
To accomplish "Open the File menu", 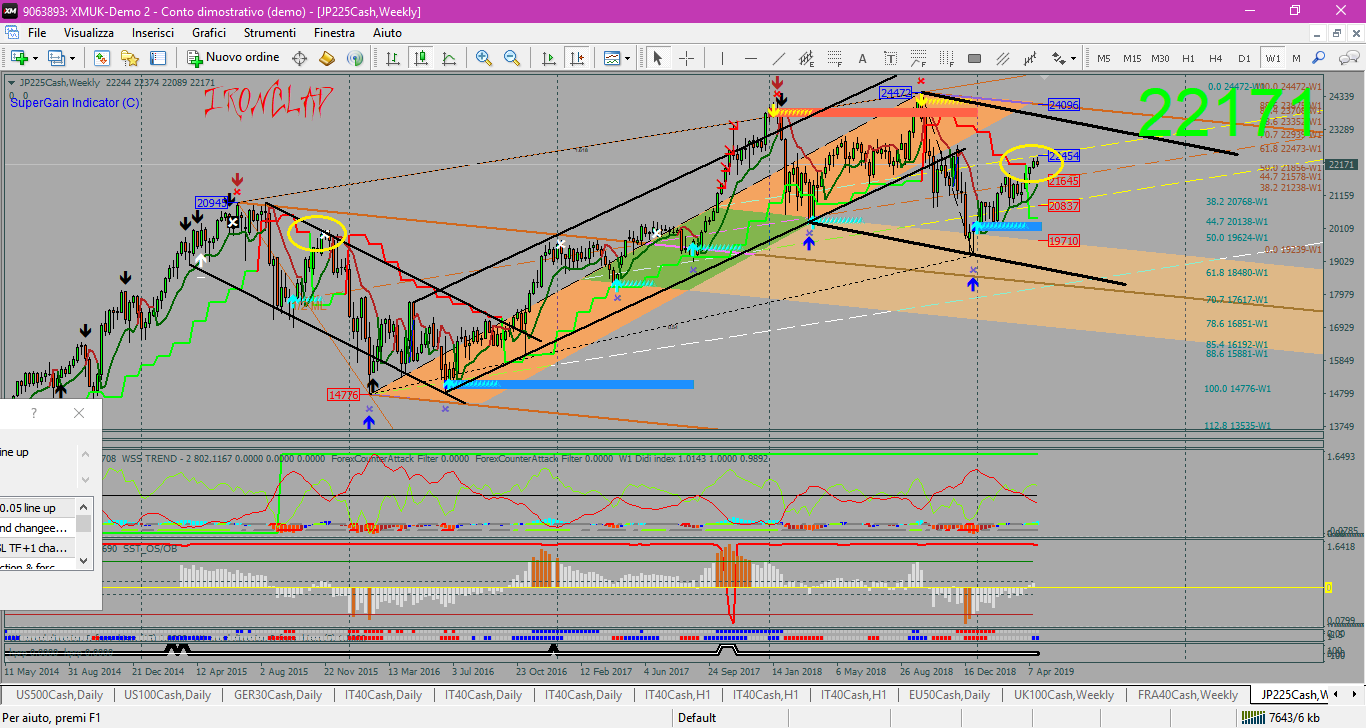I will (x=37, y=33).
